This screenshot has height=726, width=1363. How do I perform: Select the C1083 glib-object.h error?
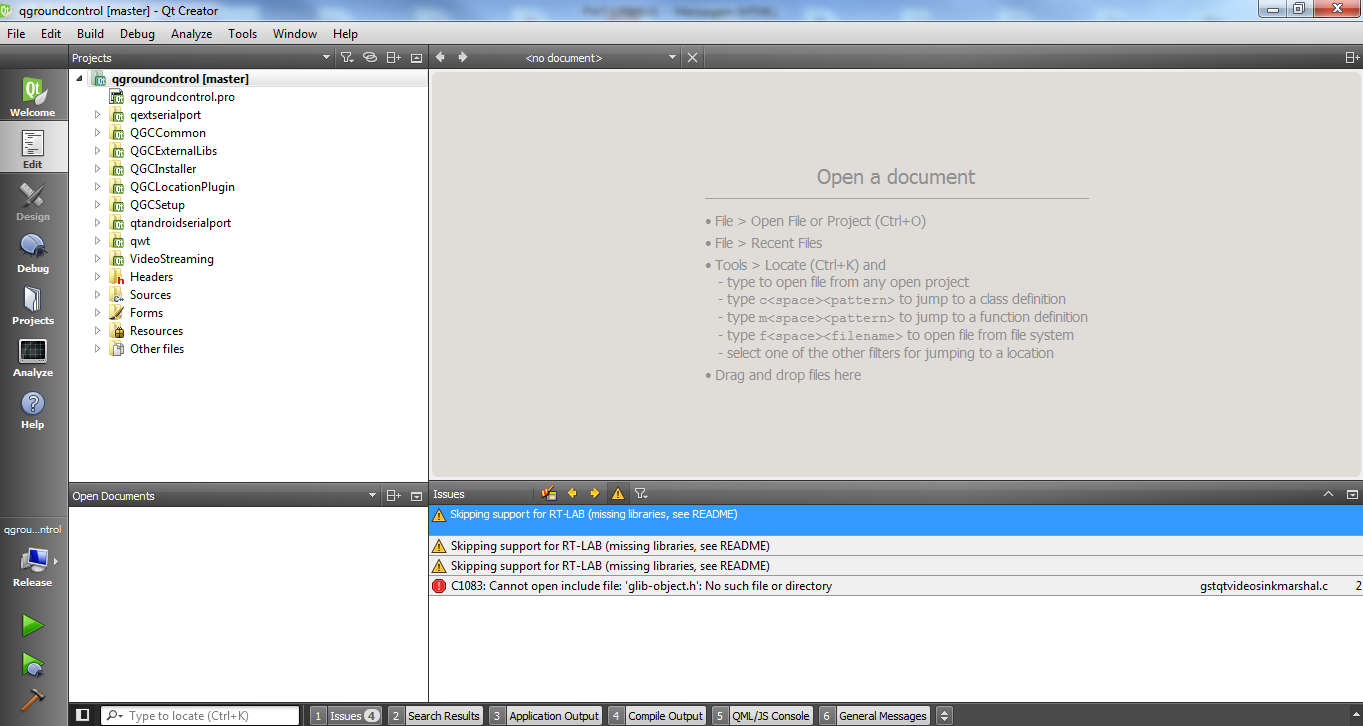pos(895,586)
